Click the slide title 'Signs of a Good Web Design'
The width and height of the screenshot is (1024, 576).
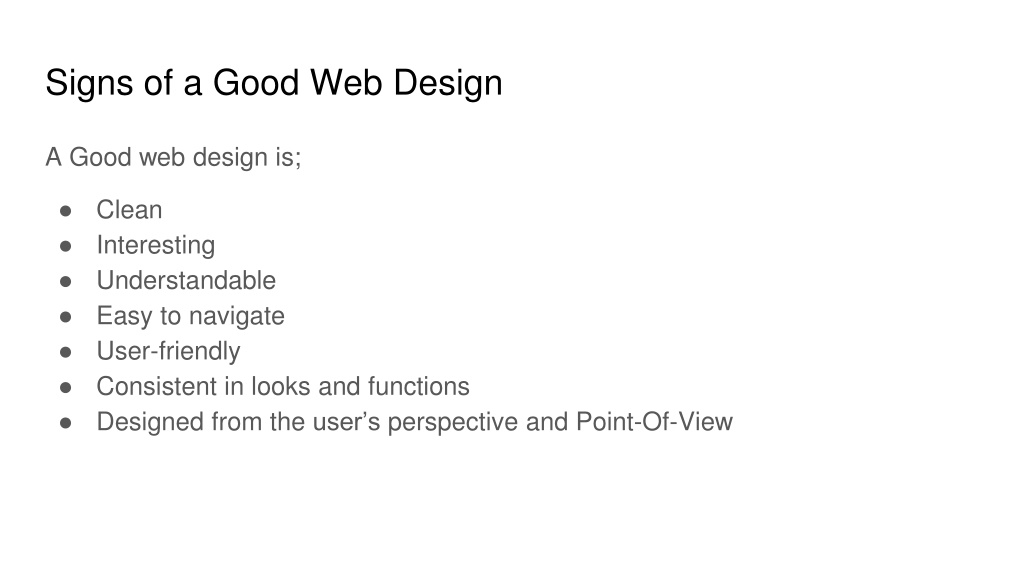point(274,84)
